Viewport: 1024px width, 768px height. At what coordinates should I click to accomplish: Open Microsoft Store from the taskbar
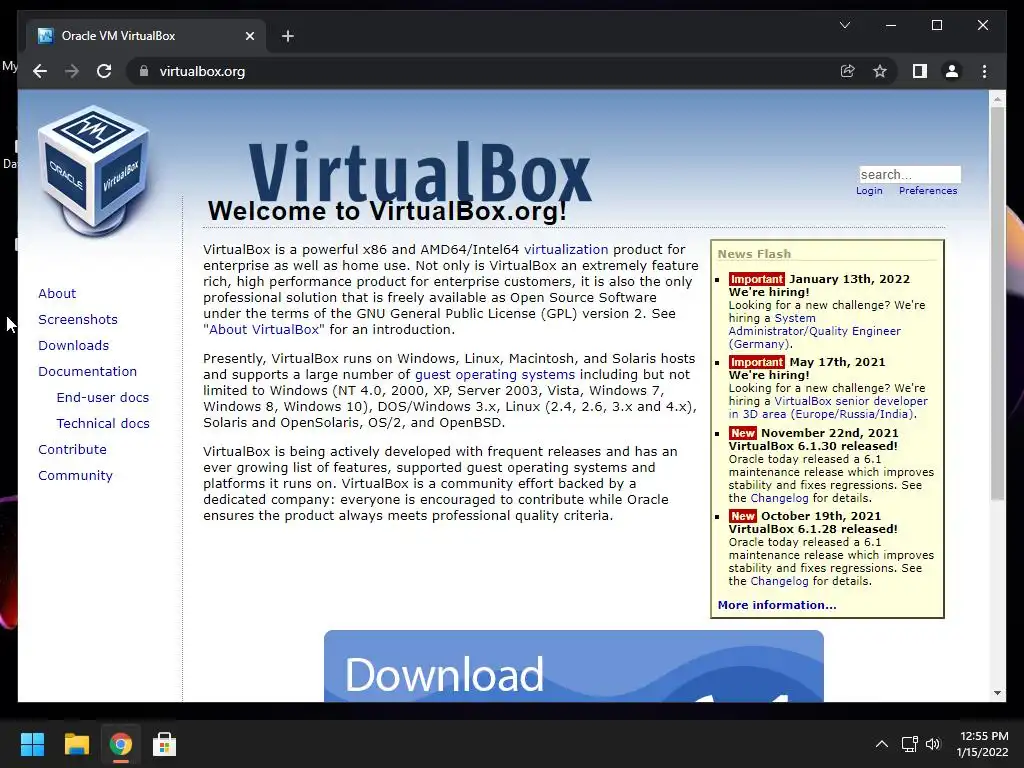164,744
